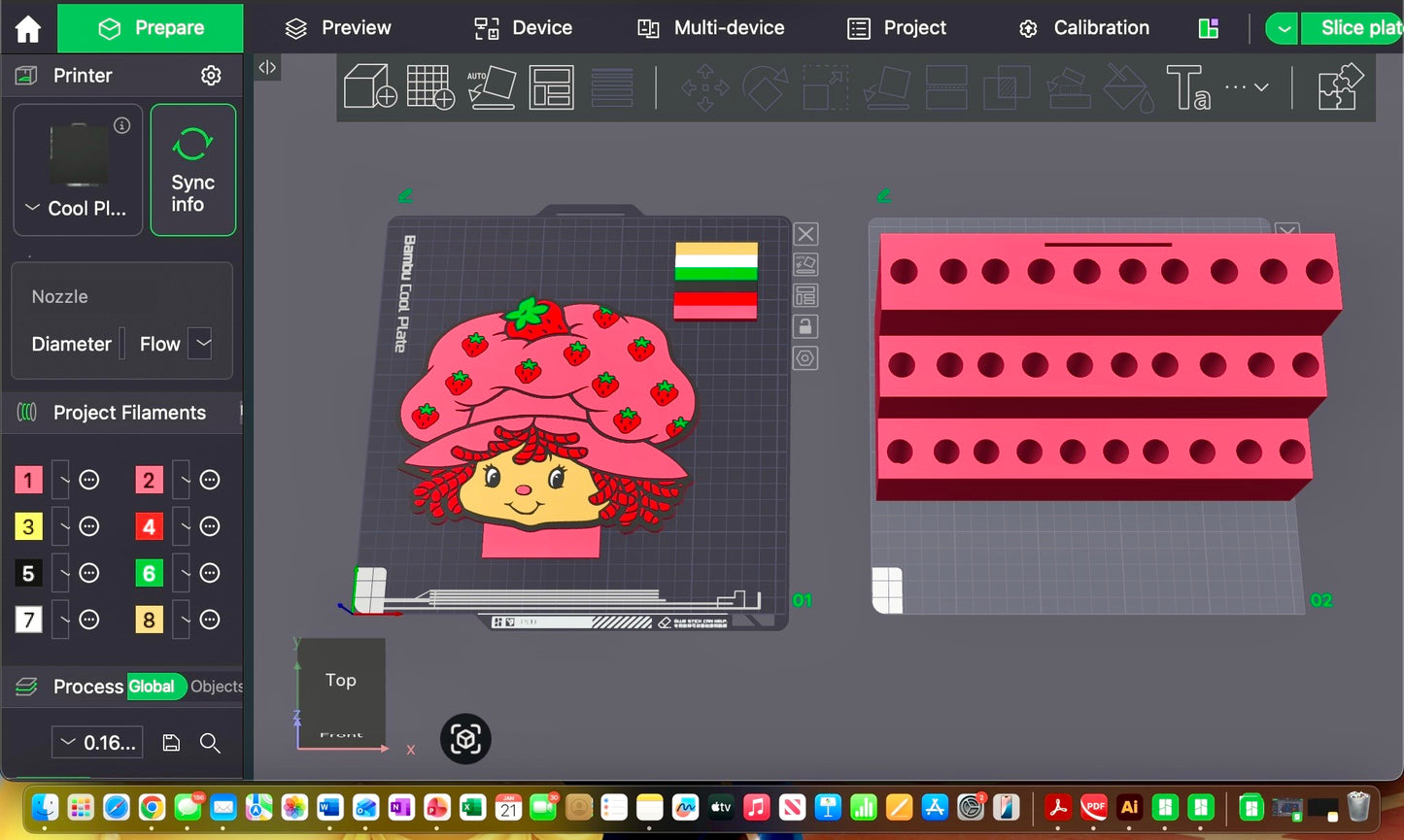The width and height of the screenshot is (1404, 840).
Task: Remove plate 01 with X icon
Action: point(805,234)
